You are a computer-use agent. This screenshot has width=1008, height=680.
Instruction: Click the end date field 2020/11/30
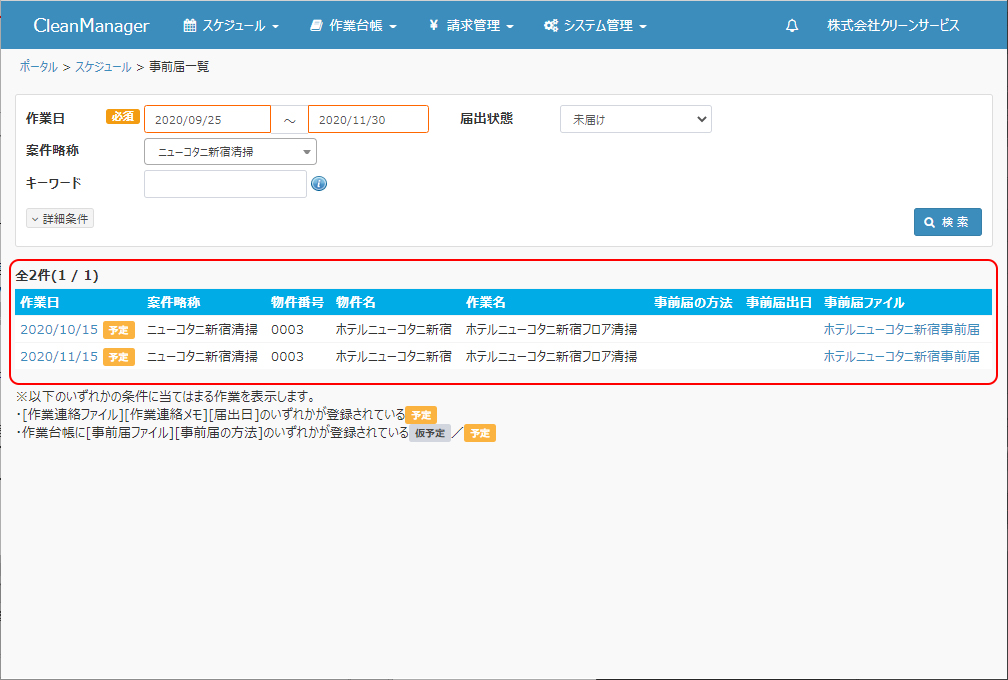click(368, 119)
